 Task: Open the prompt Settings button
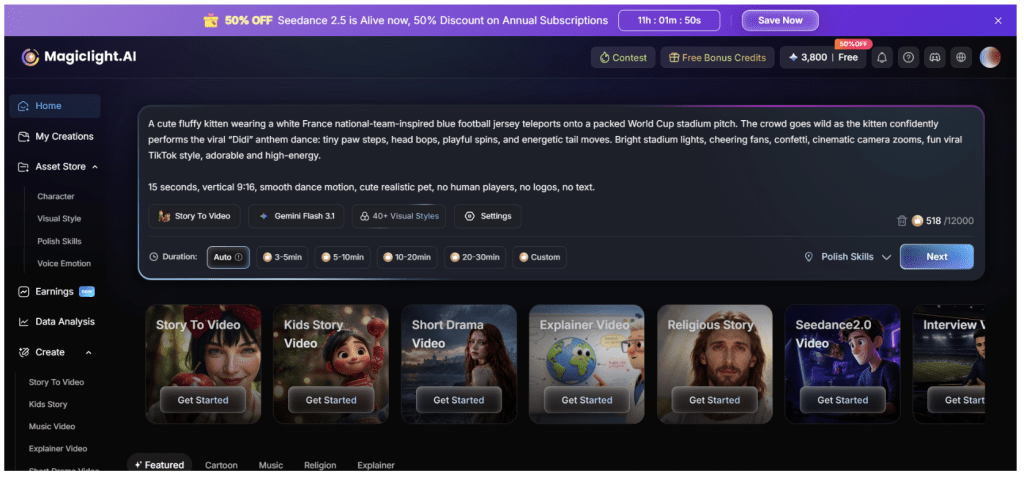(487, 216)
